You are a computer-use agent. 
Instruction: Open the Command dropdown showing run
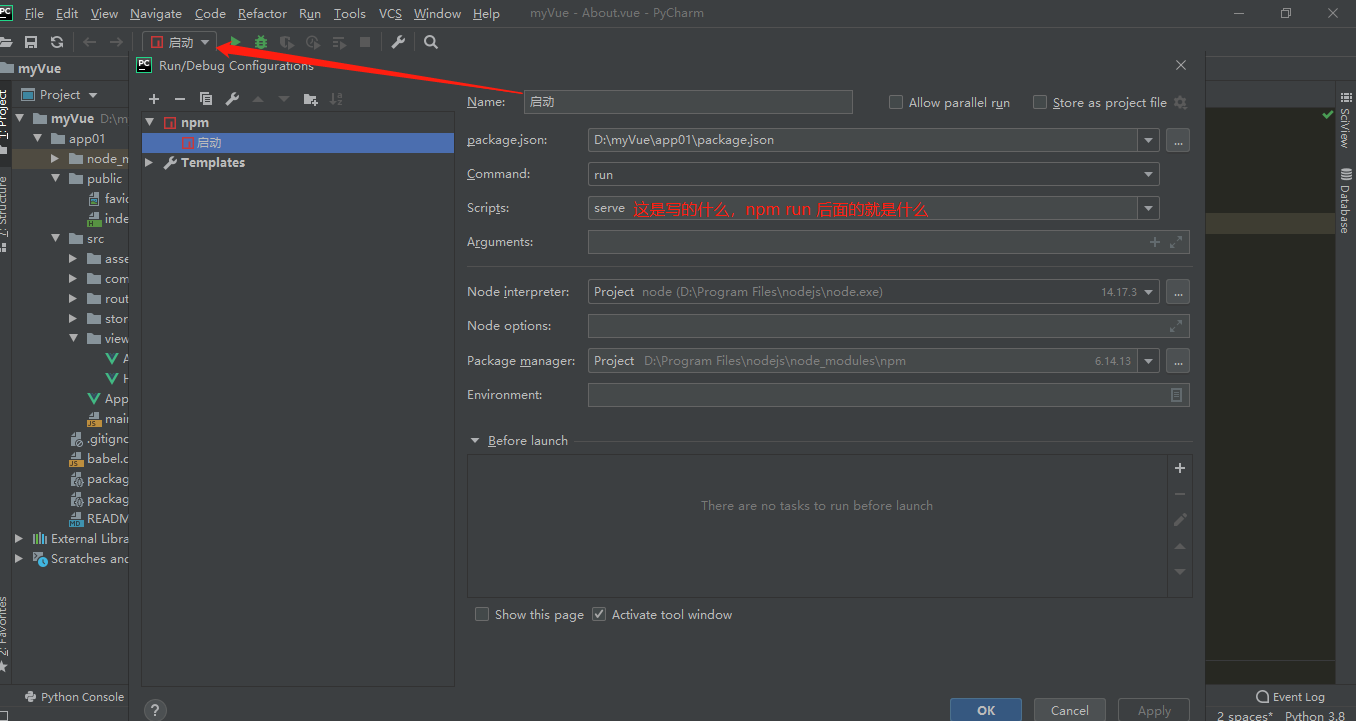(1148, 174)
